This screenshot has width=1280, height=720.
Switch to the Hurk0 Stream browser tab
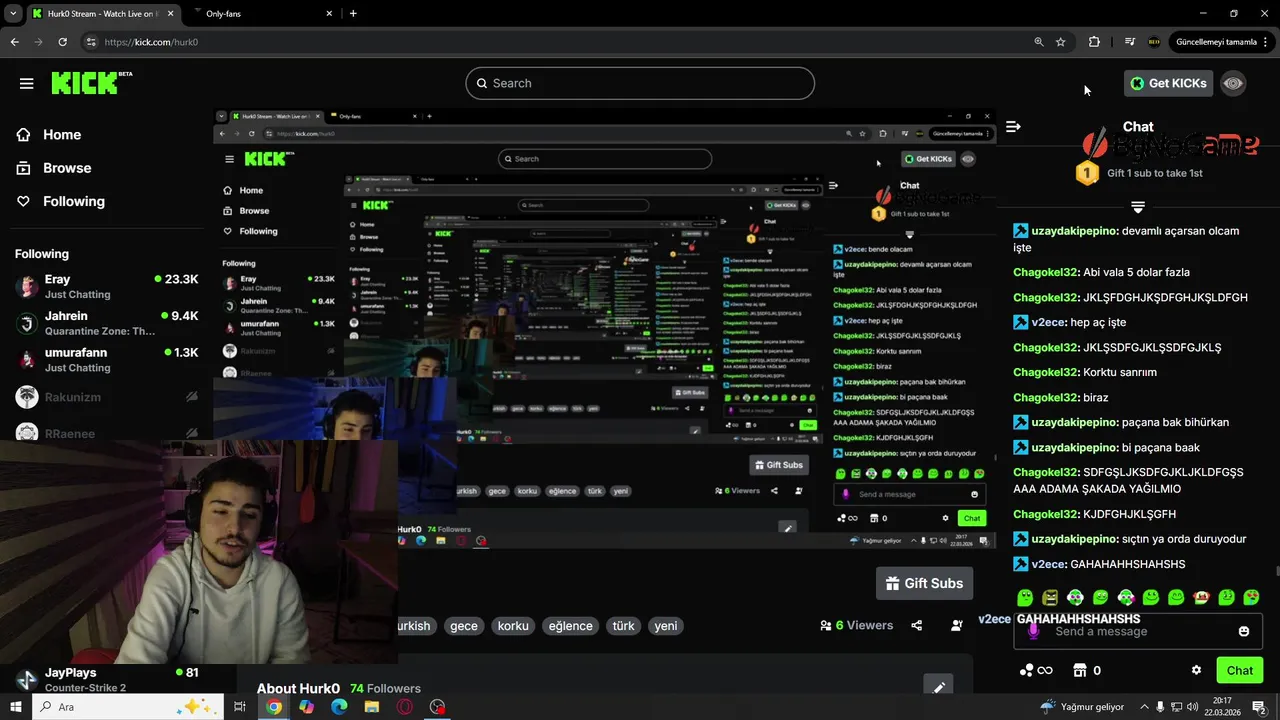102,14
